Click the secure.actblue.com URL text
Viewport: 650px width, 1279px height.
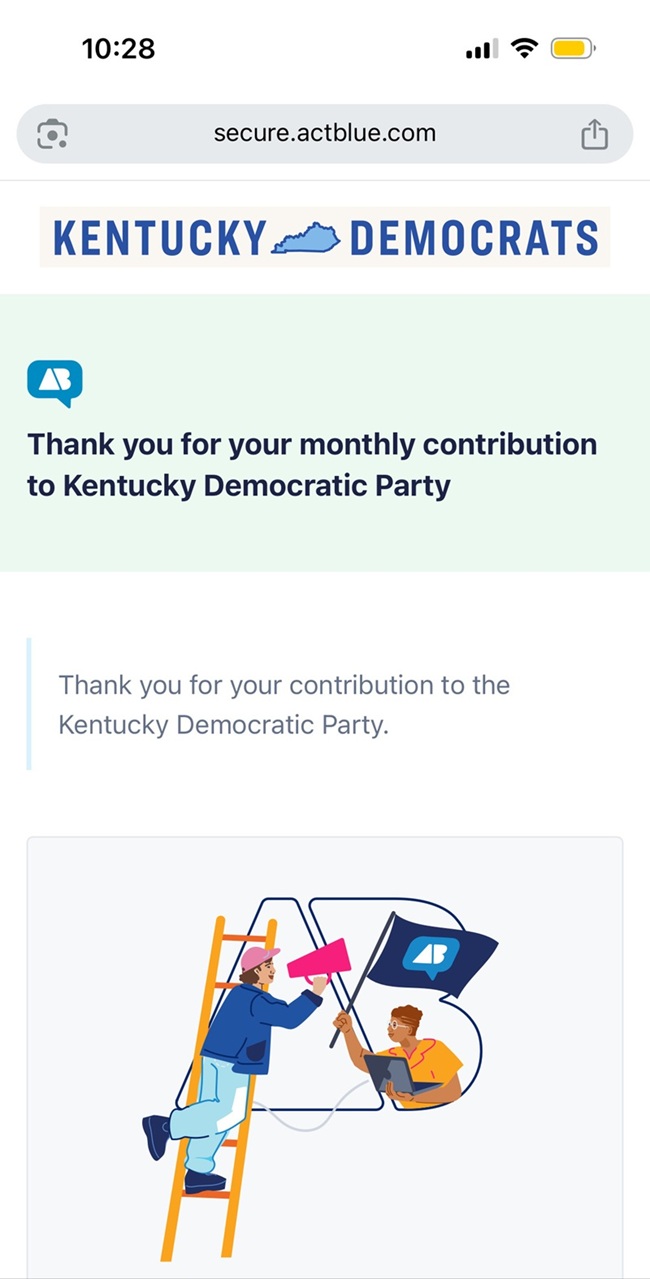324,134
